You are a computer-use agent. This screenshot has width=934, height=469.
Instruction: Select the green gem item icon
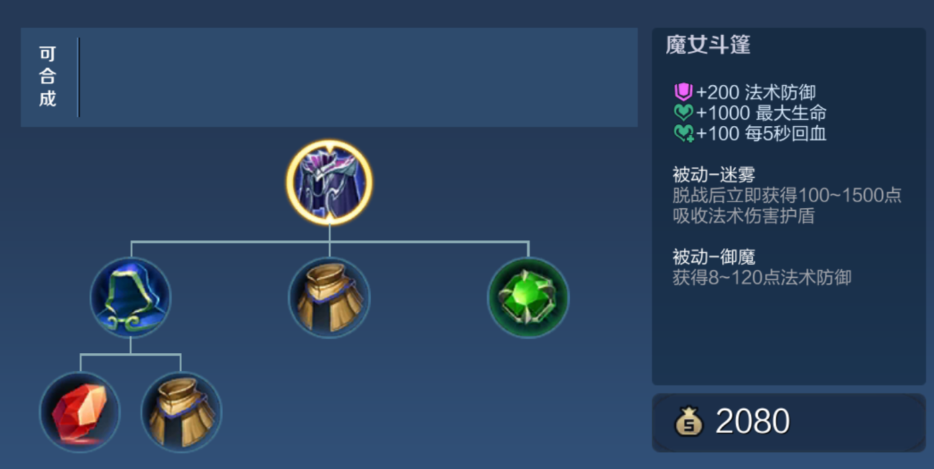[x=528, y=297]
